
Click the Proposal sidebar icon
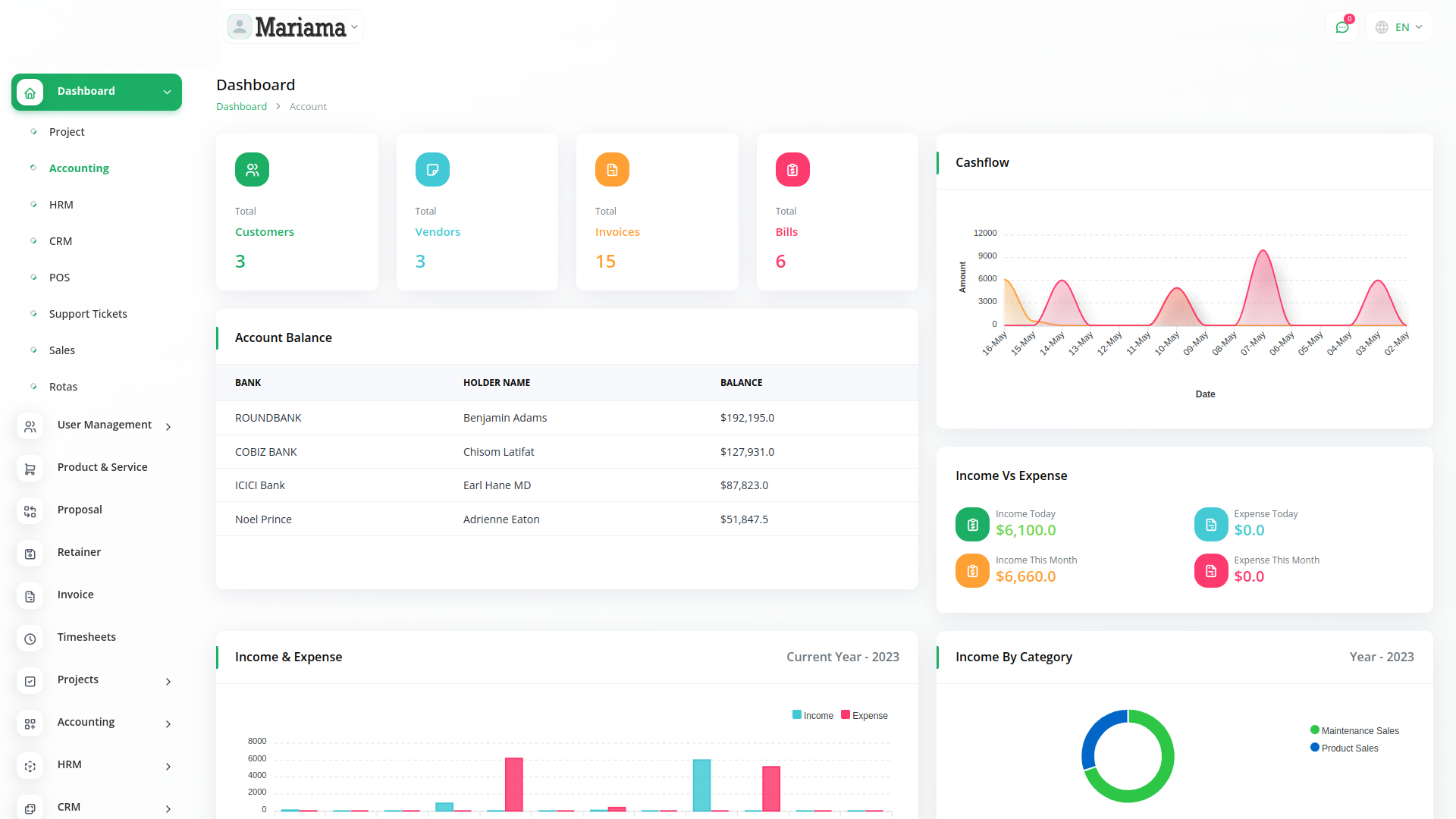30,512
